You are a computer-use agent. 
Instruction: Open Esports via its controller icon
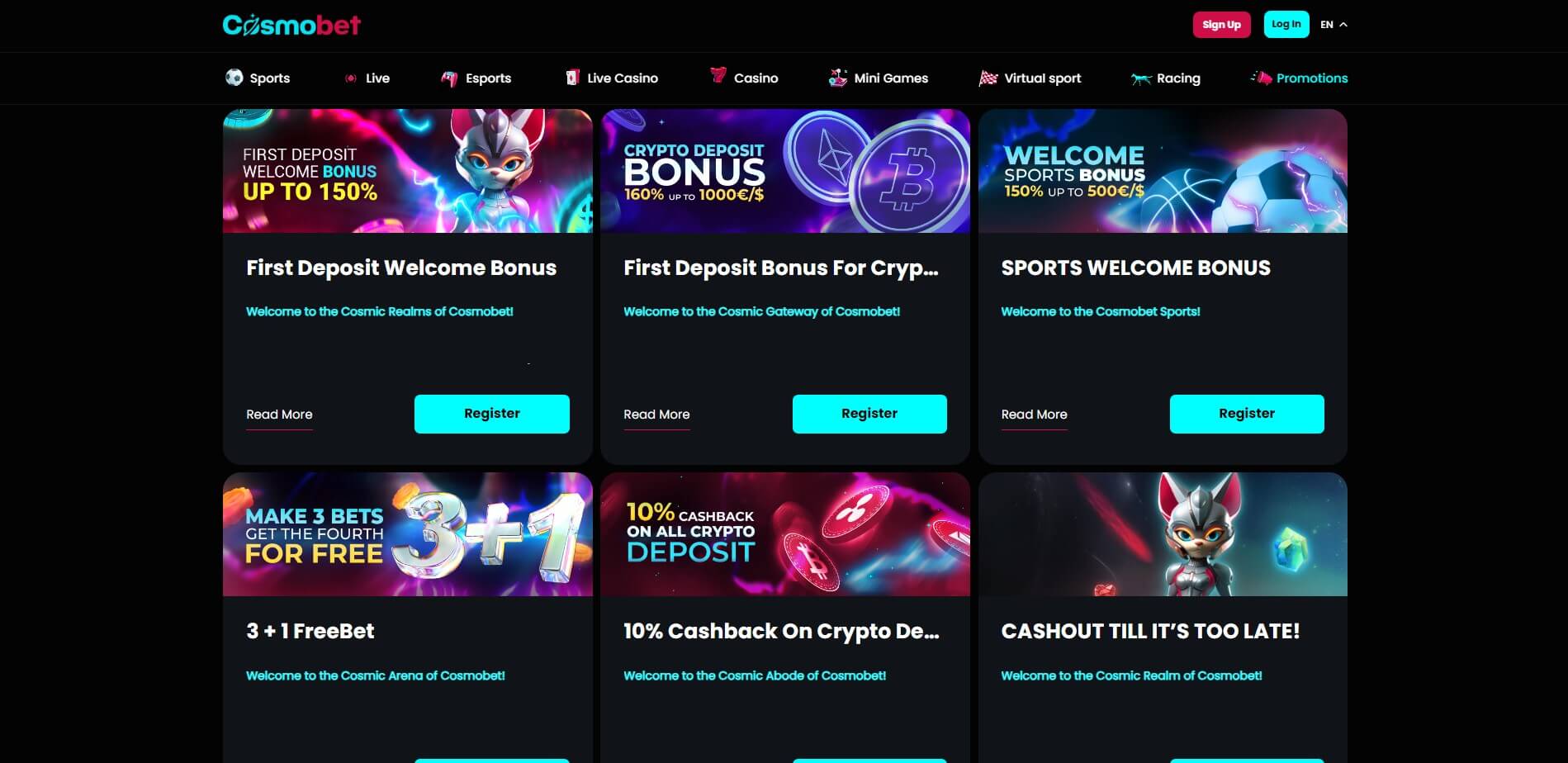(x=449, y=78)
